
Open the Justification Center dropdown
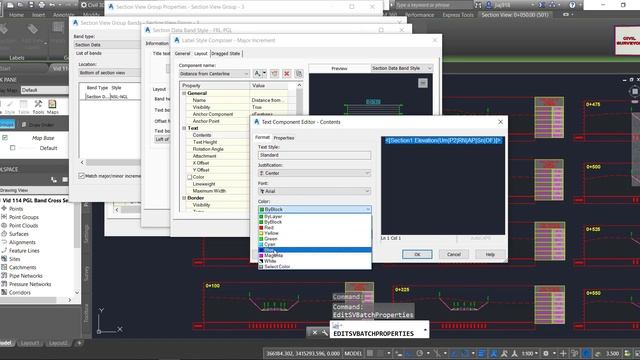[314, 173]
